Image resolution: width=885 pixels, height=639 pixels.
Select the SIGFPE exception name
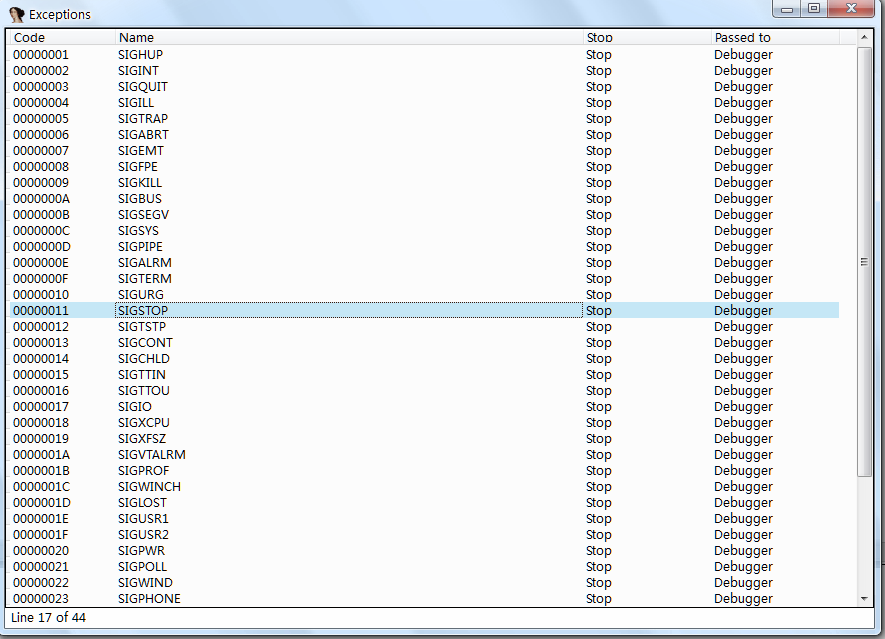pos(138,167)
